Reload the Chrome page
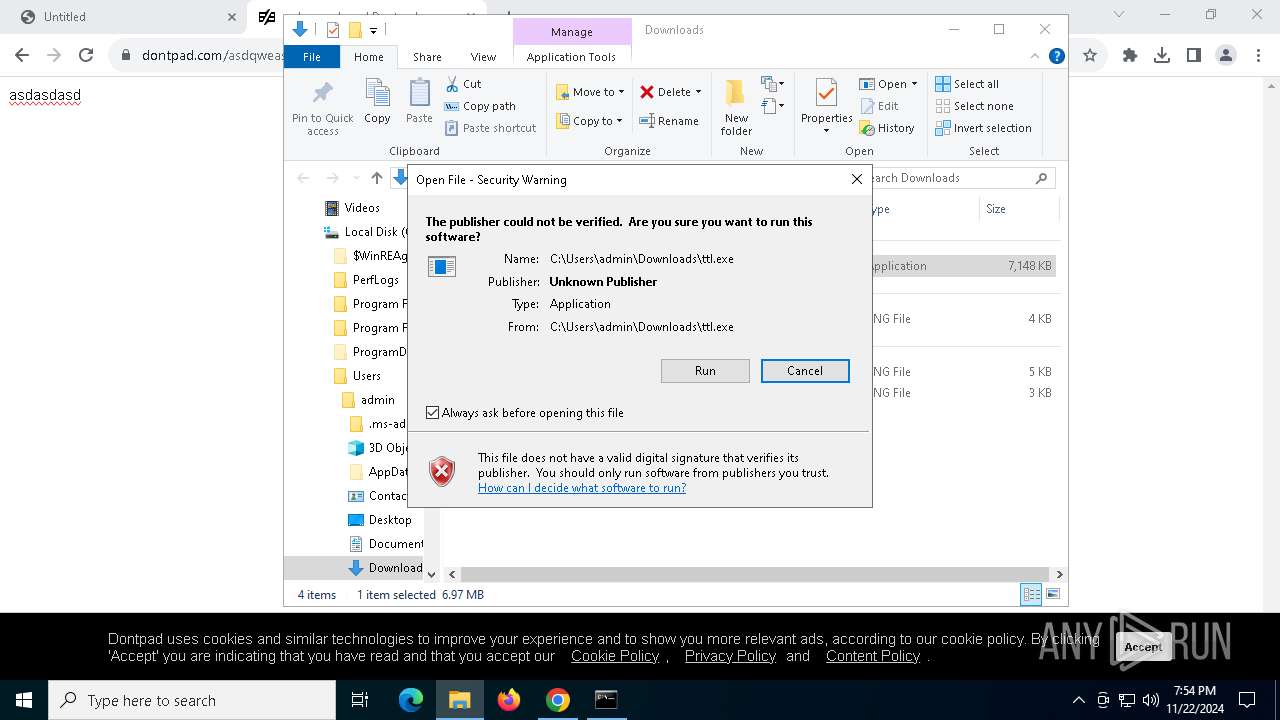 (x=86, y=56)
